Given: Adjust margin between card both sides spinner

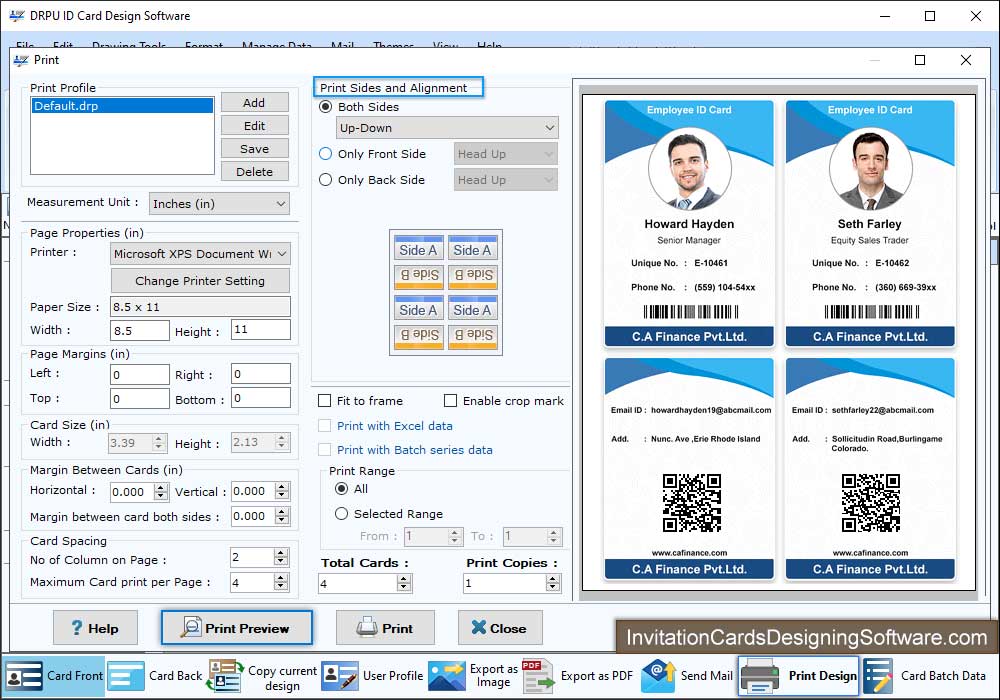Looking at the screenshot, I should pyautogui.click(x=282, y=516).
